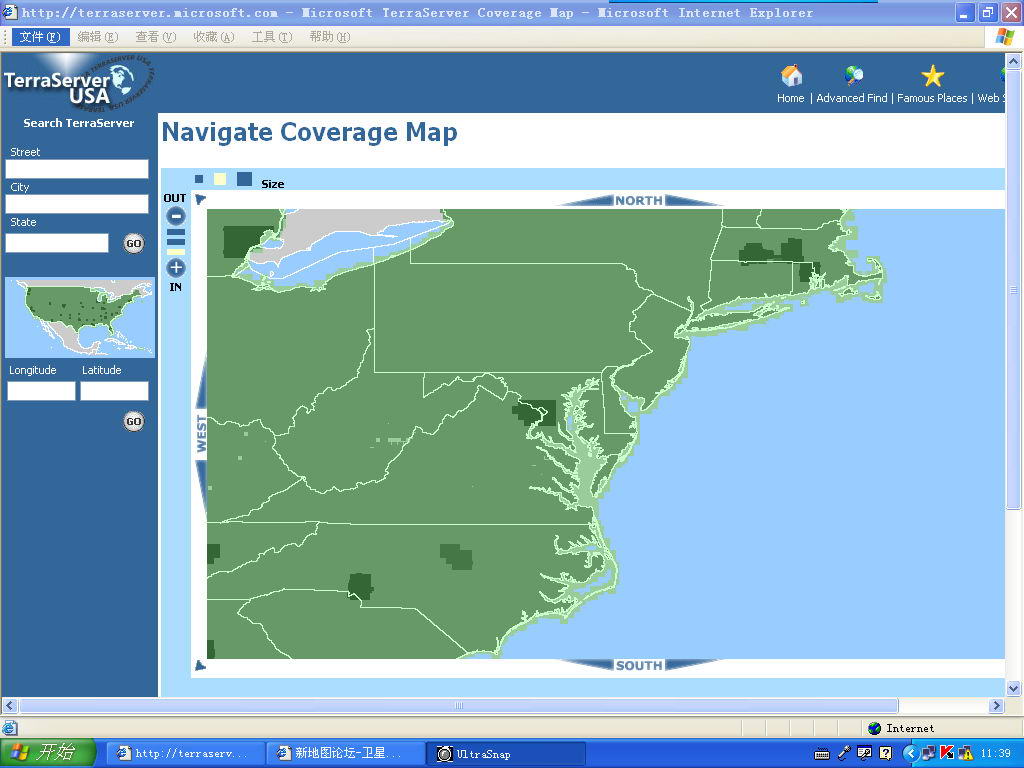This screenshot has width=1024, height=768.
Task: Pan the map NORTH
Action: click(x=638, y=201)
